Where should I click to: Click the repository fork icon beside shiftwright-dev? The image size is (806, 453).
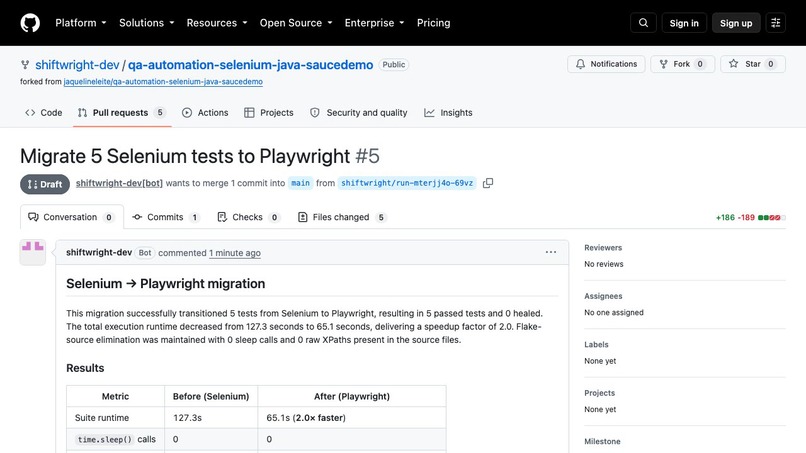(25, 65)
